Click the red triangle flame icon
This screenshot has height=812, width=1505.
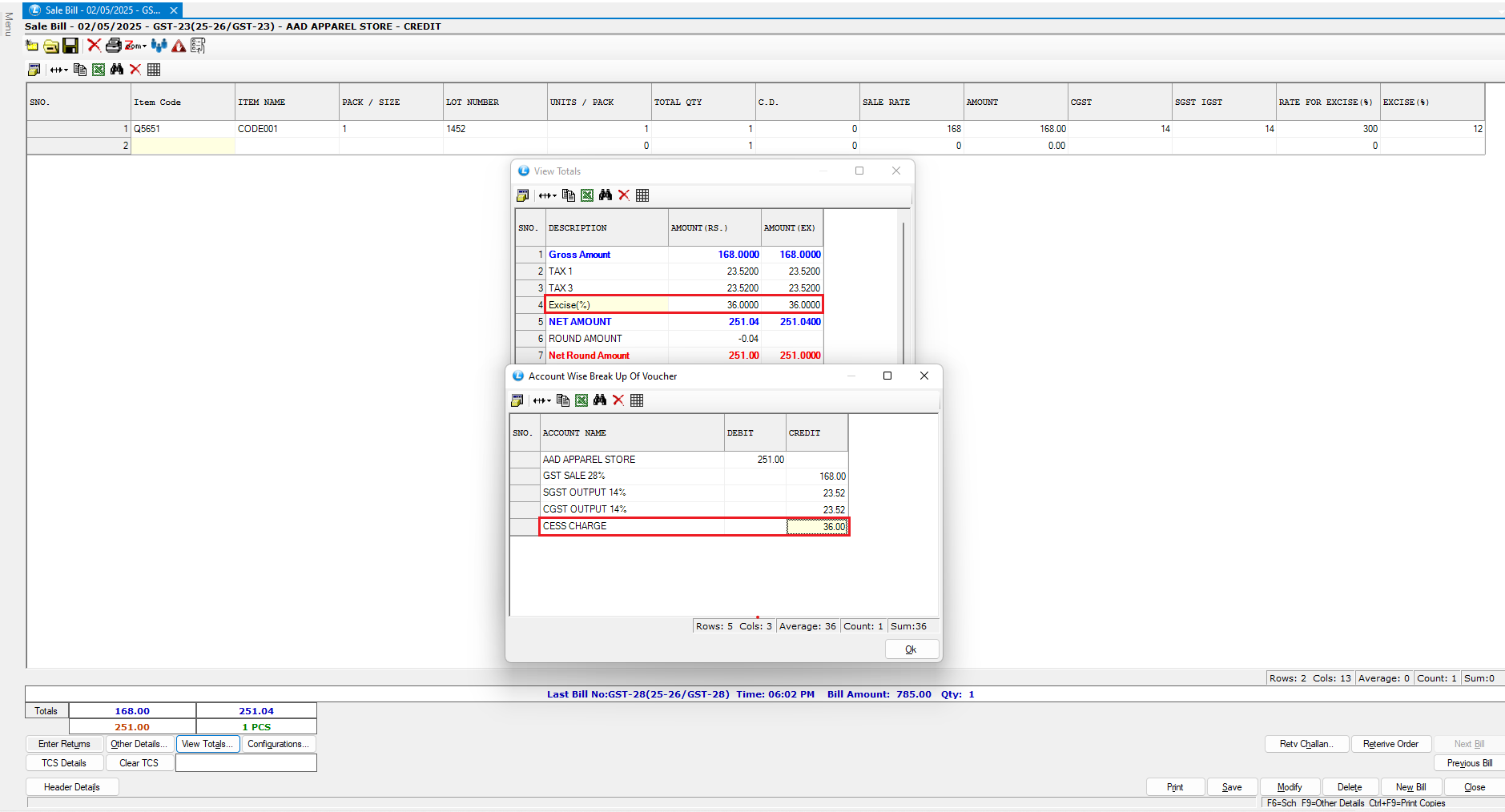point(179,46)
